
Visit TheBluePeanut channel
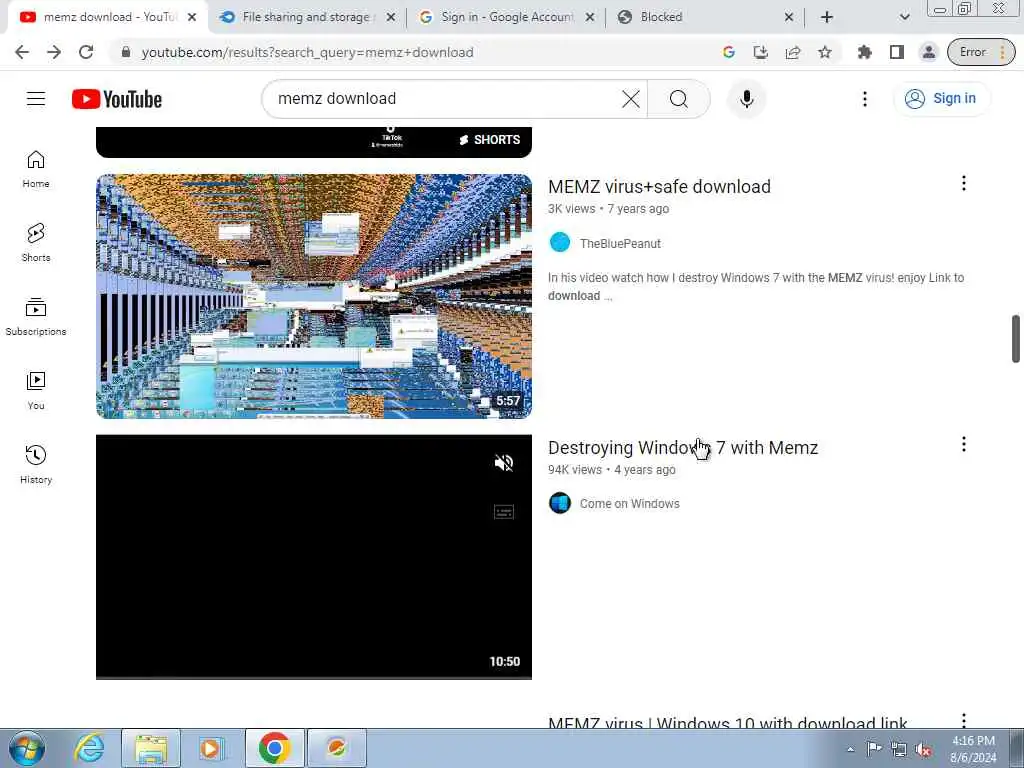[x=620, y=244]
